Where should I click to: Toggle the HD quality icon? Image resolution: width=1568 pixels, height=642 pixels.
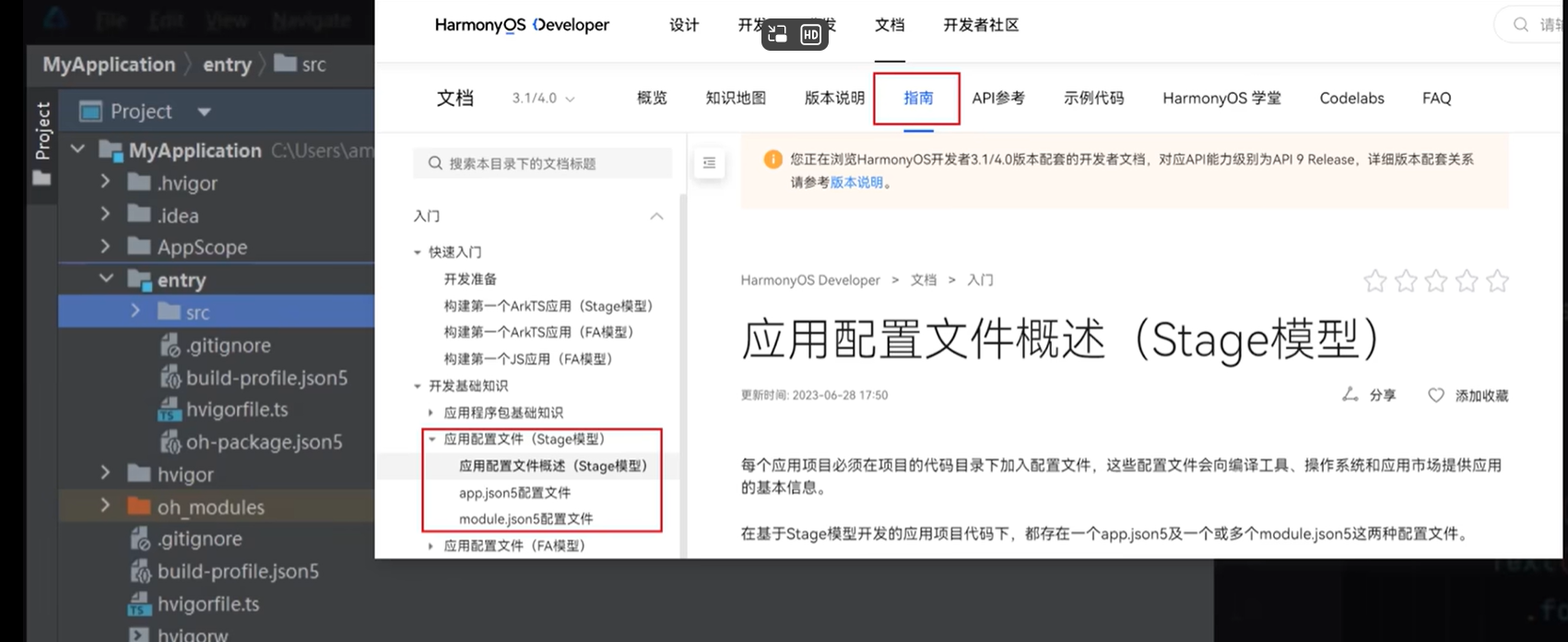click(x=810, y=35)
